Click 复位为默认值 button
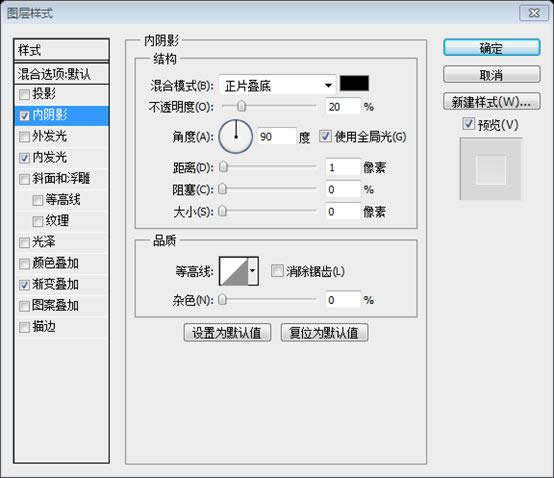The image size is (554, 478). (324, 332)
